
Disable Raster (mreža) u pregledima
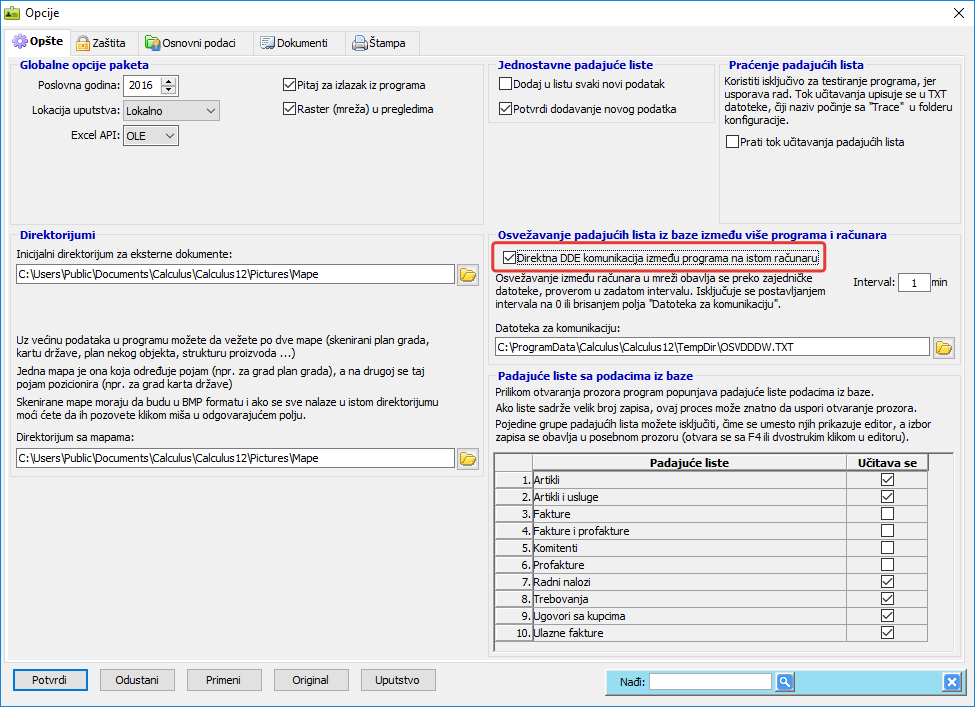[x=290, y=109]
